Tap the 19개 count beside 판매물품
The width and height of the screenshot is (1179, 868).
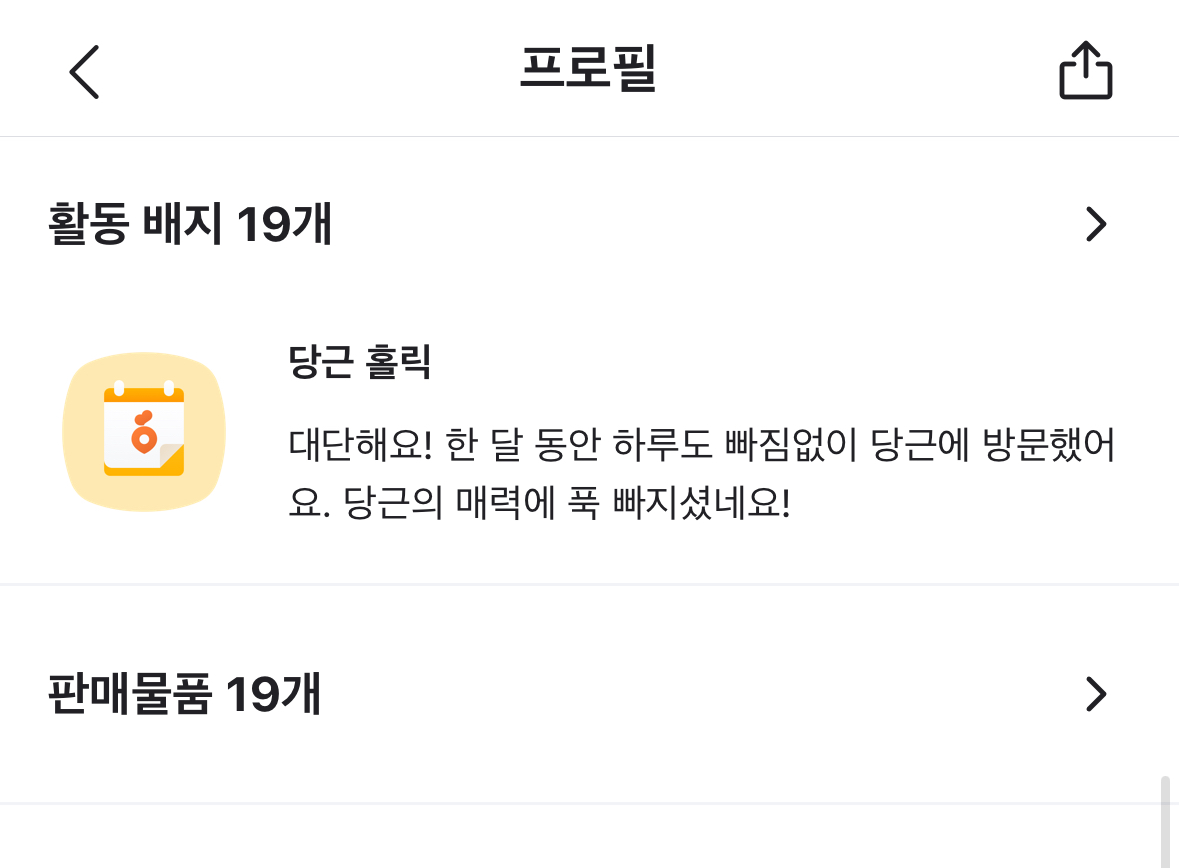pos(273,694)
